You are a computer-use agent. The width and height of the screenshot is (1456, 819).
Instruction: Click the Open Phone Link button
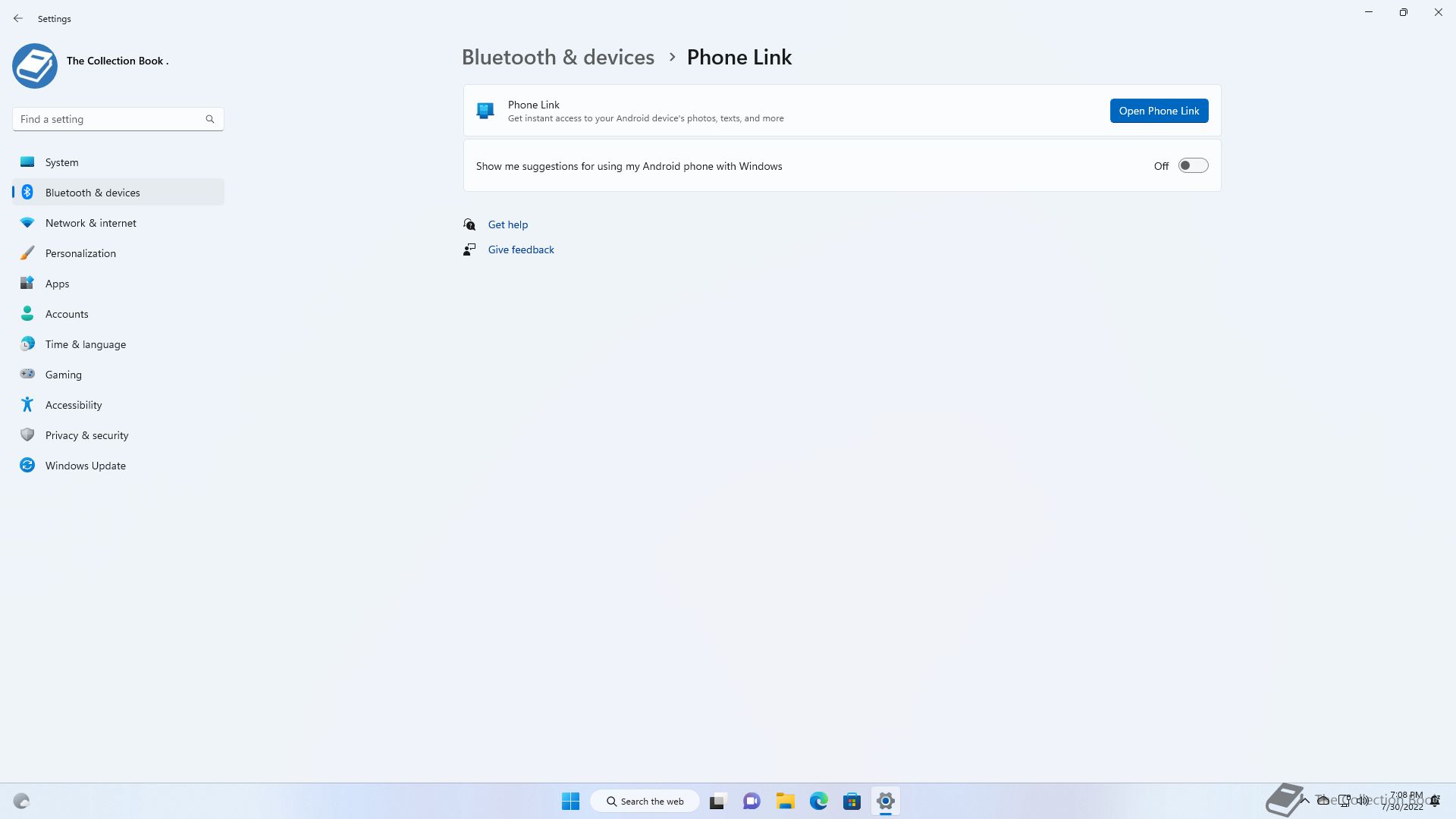[1159, 111]
